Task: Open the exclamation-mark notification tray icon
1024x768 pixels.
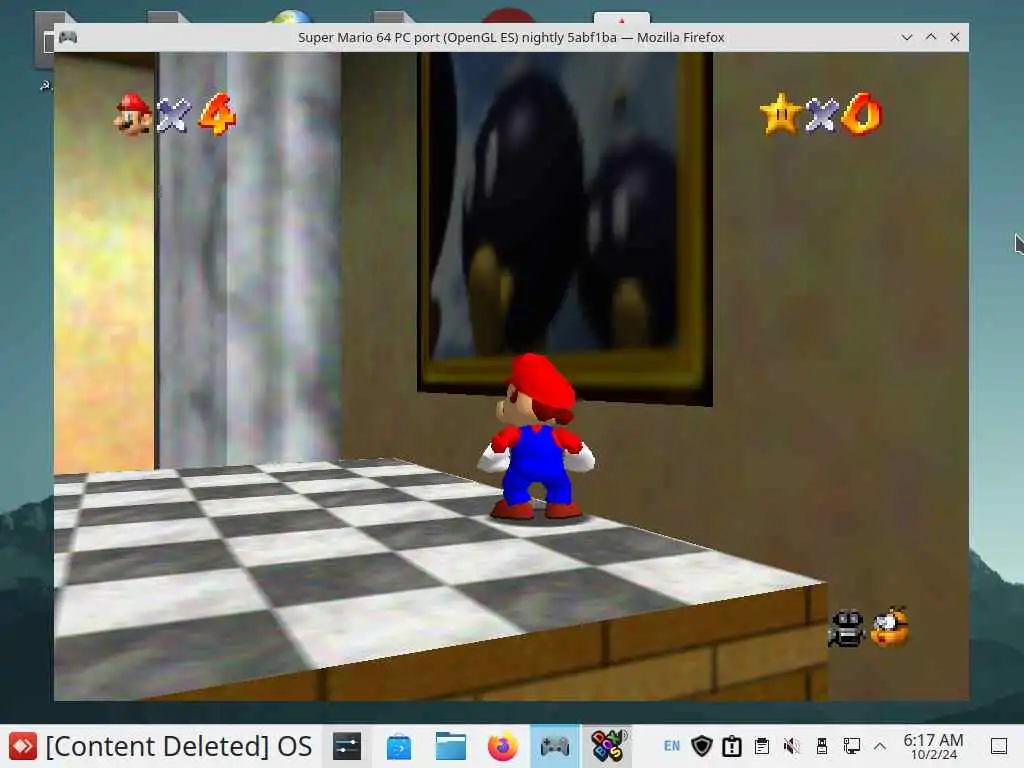Action: pos(731,746)
